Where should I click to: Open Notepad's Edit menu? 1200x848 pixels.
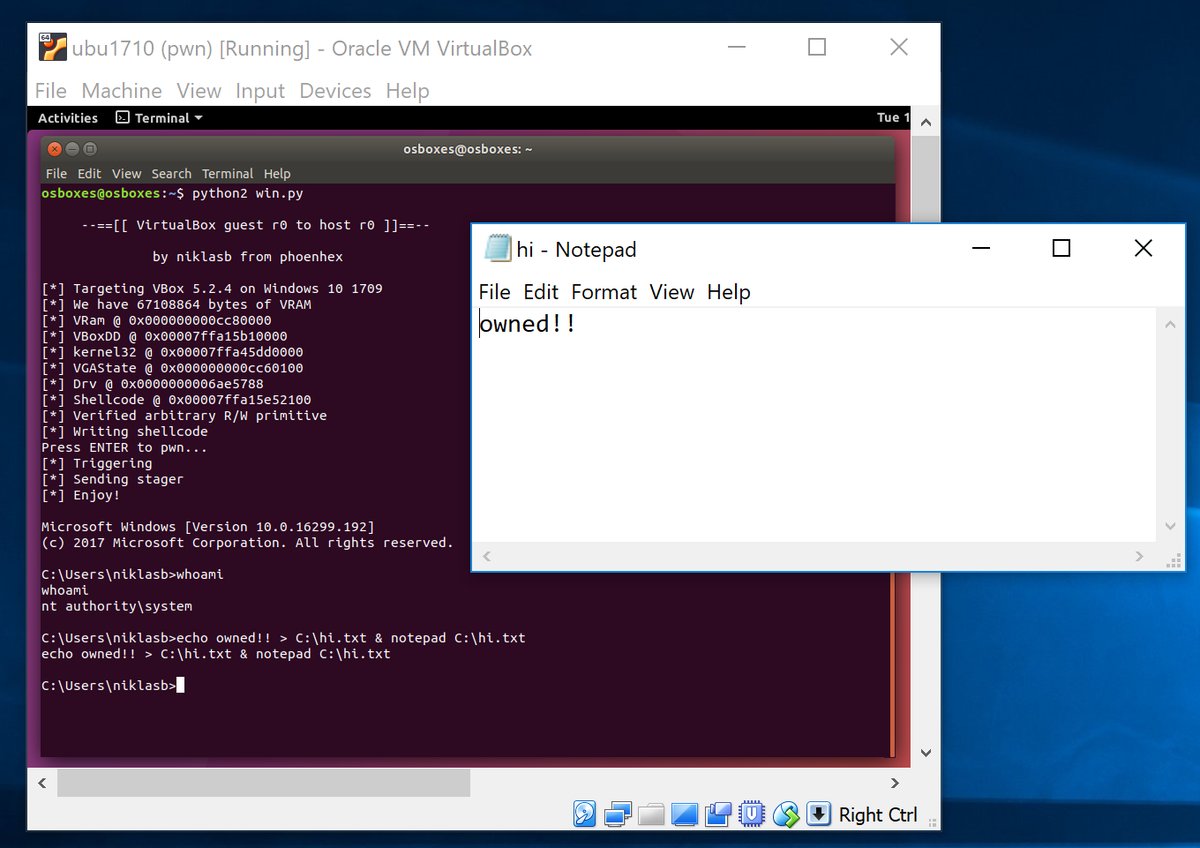[x=540, y=292]
